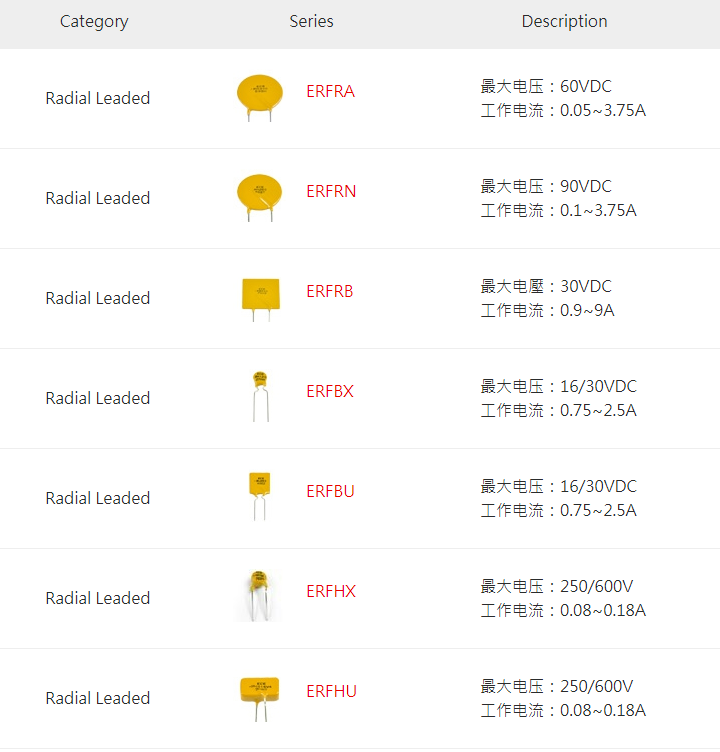Open the ERFBX series link

point(330,391)
